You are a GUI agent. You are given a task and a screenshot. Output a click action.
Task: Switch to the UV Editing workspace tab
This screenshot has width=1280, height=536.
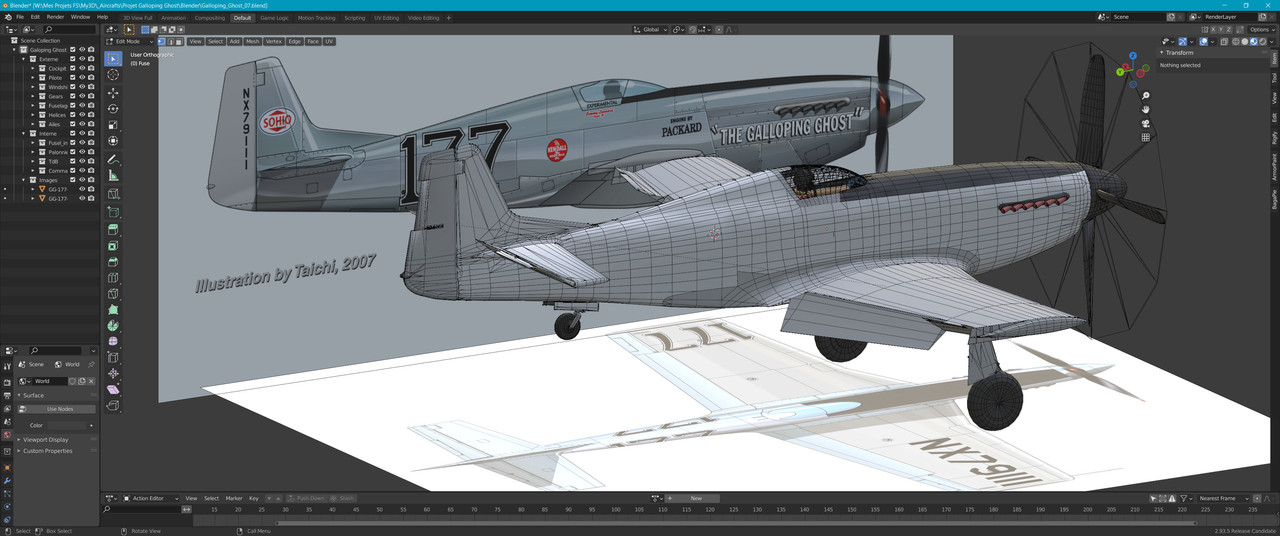(386, 17)
